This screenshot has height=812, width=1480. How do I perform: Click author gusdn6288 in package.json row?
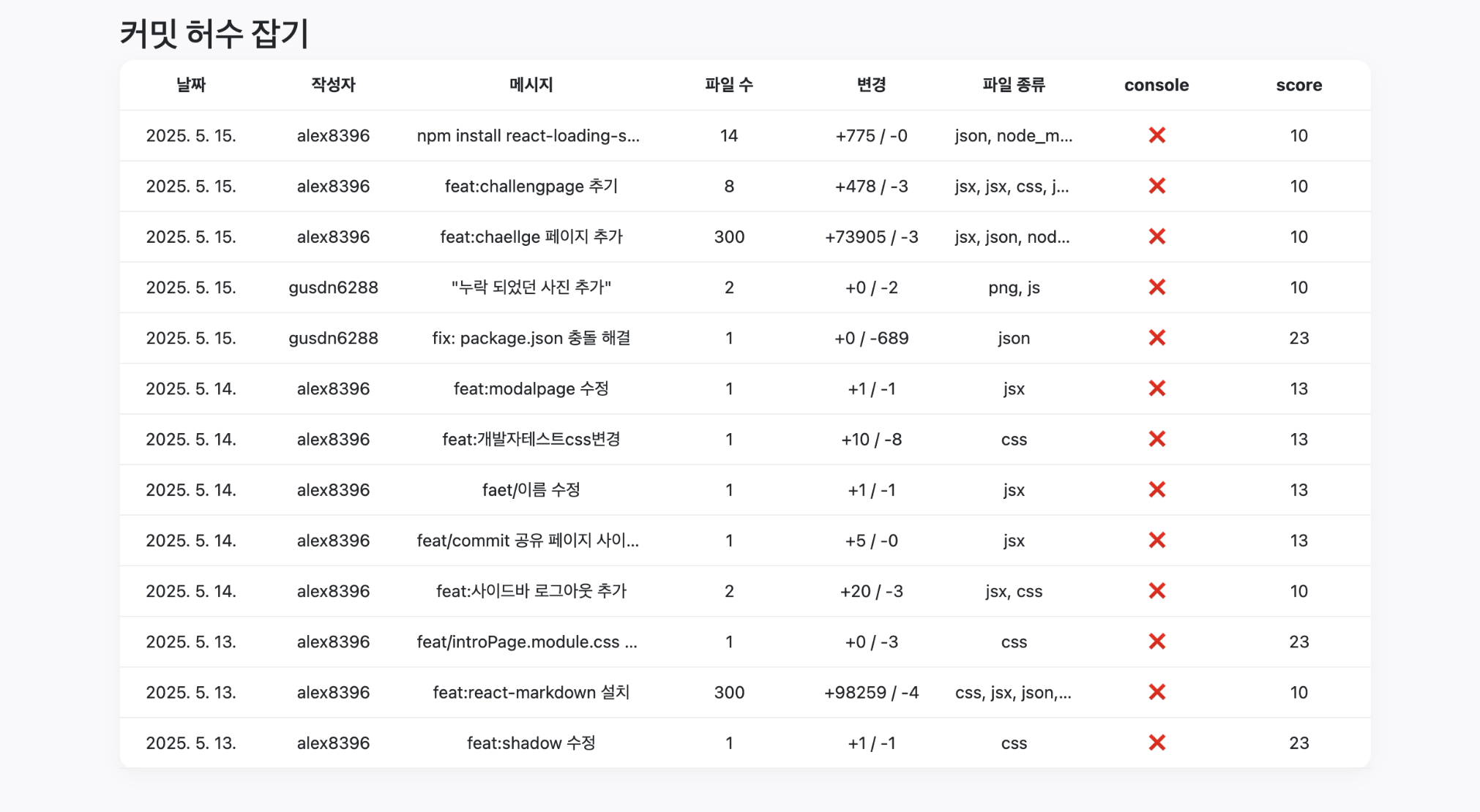[x=333, y=338]
